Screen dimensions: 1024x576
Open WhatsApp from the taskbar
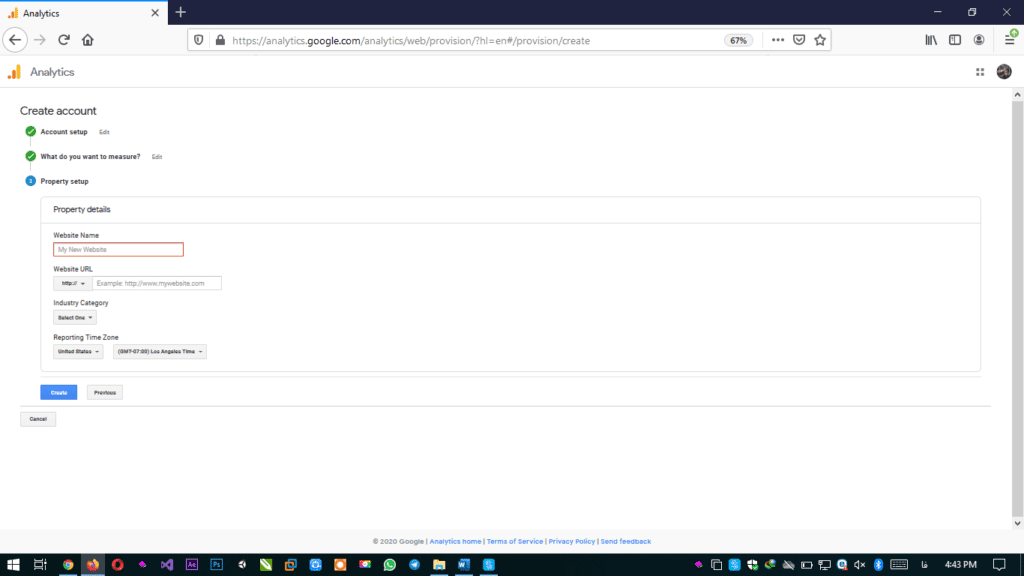pos(389,565)
